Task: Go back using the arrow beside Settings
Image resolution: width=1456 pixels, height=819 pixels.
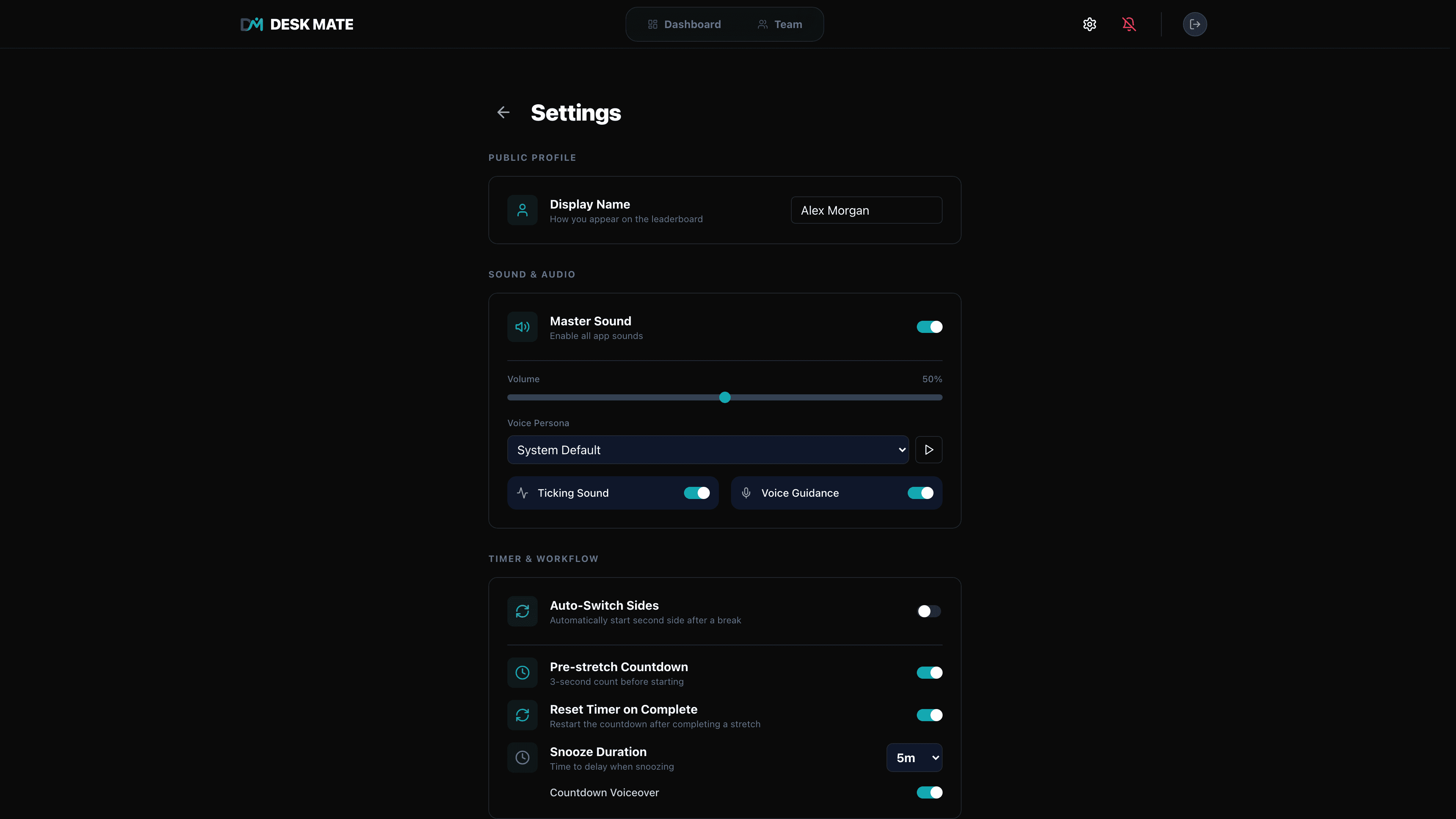Action: click(503, 113)
